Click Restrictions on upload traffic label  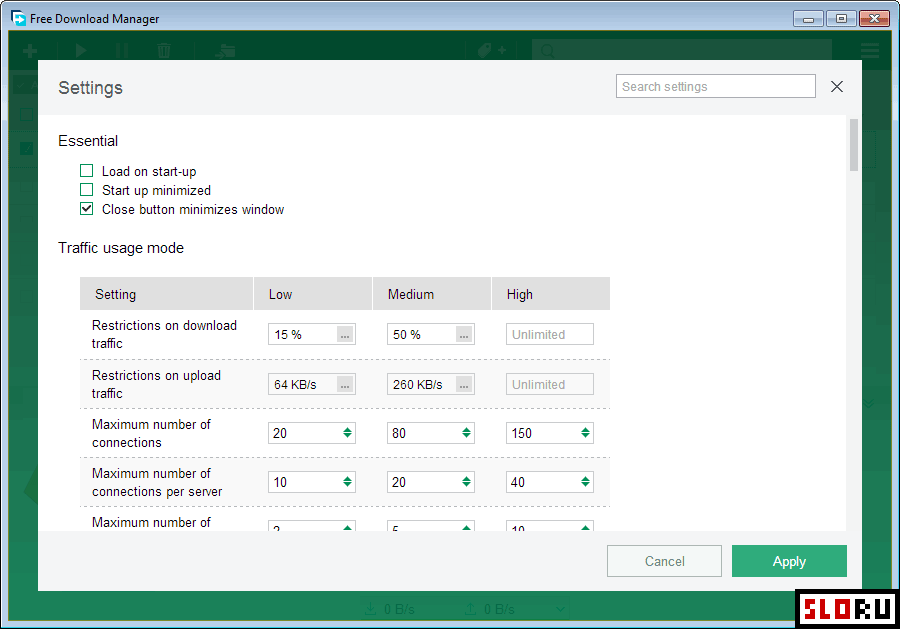(156, 384)
